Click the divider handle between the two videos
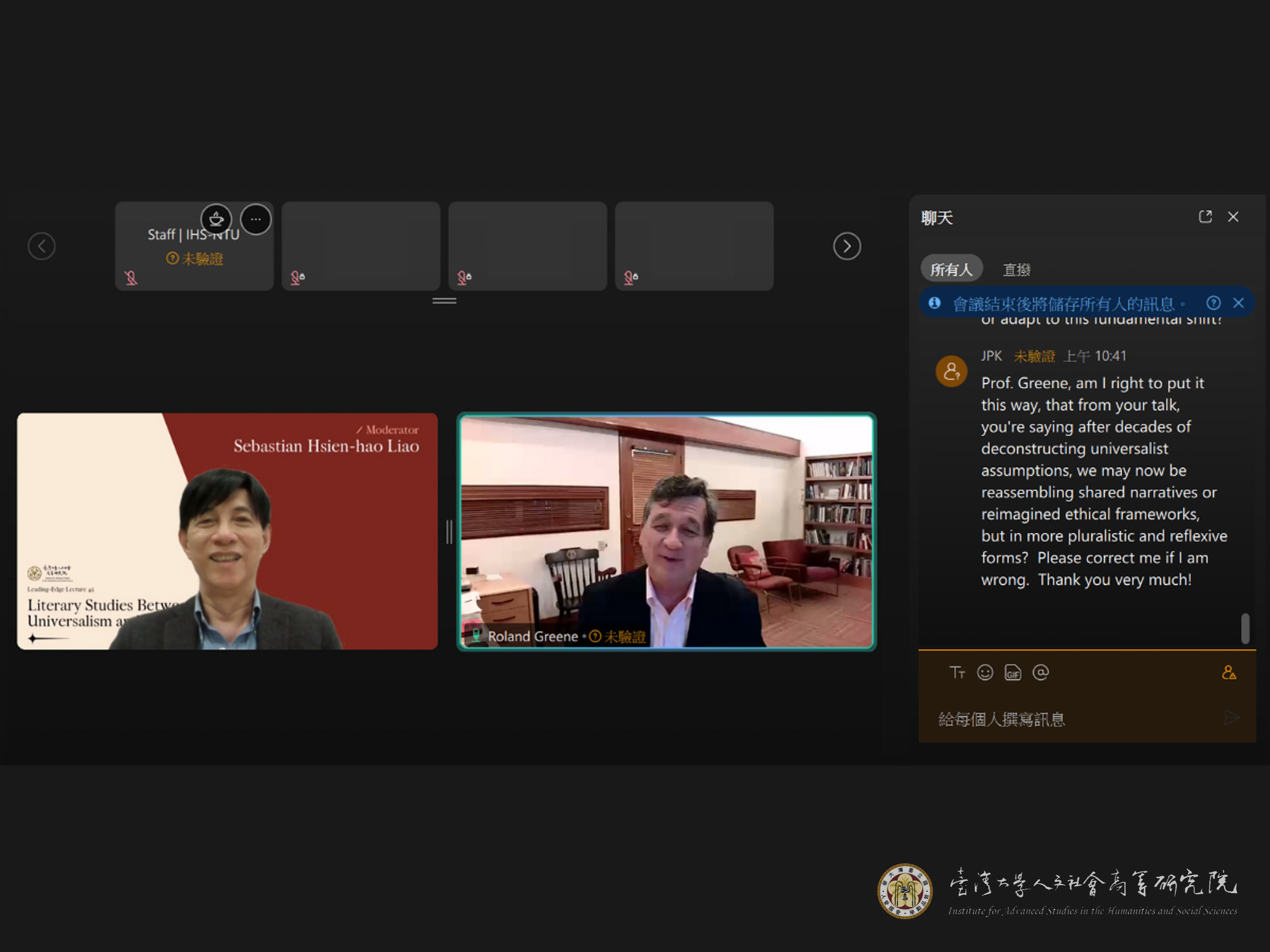 [x=448, y=531]
